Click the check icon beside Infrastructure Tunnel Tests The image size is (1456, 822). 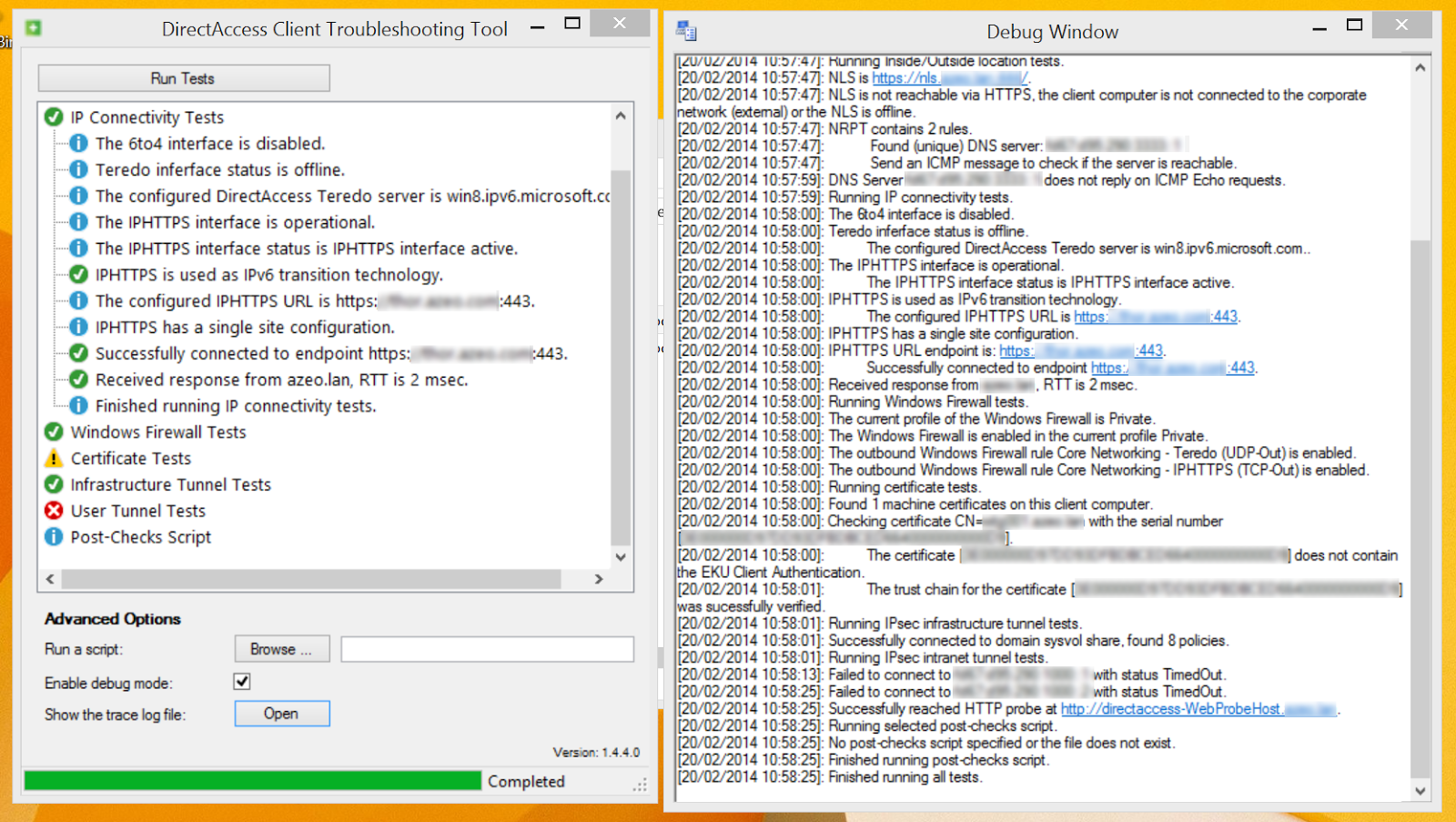click(52, 484)
